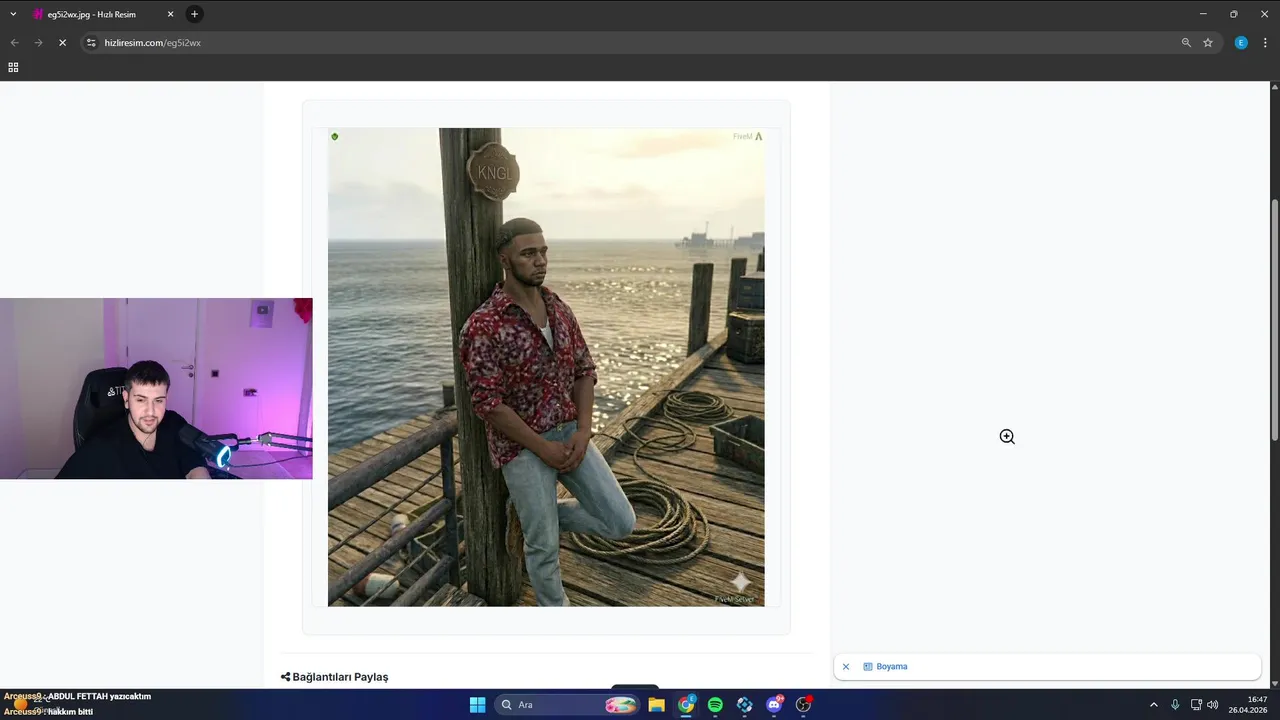Open the page zoom magnifier in address bar
This screenshot has width=1280, height=720.
[x=1186, y=43]
